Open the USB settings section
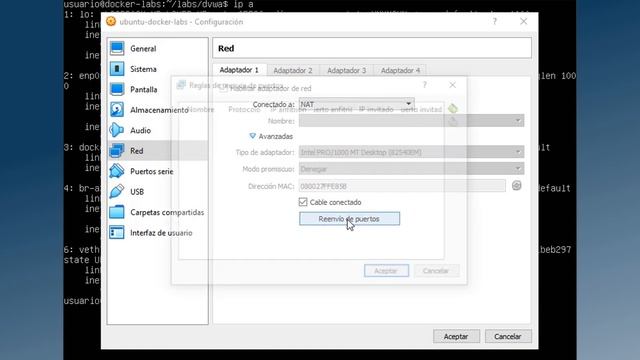Image resolution: width=640 pixels, height=360 pixels. tap(158, 191)
